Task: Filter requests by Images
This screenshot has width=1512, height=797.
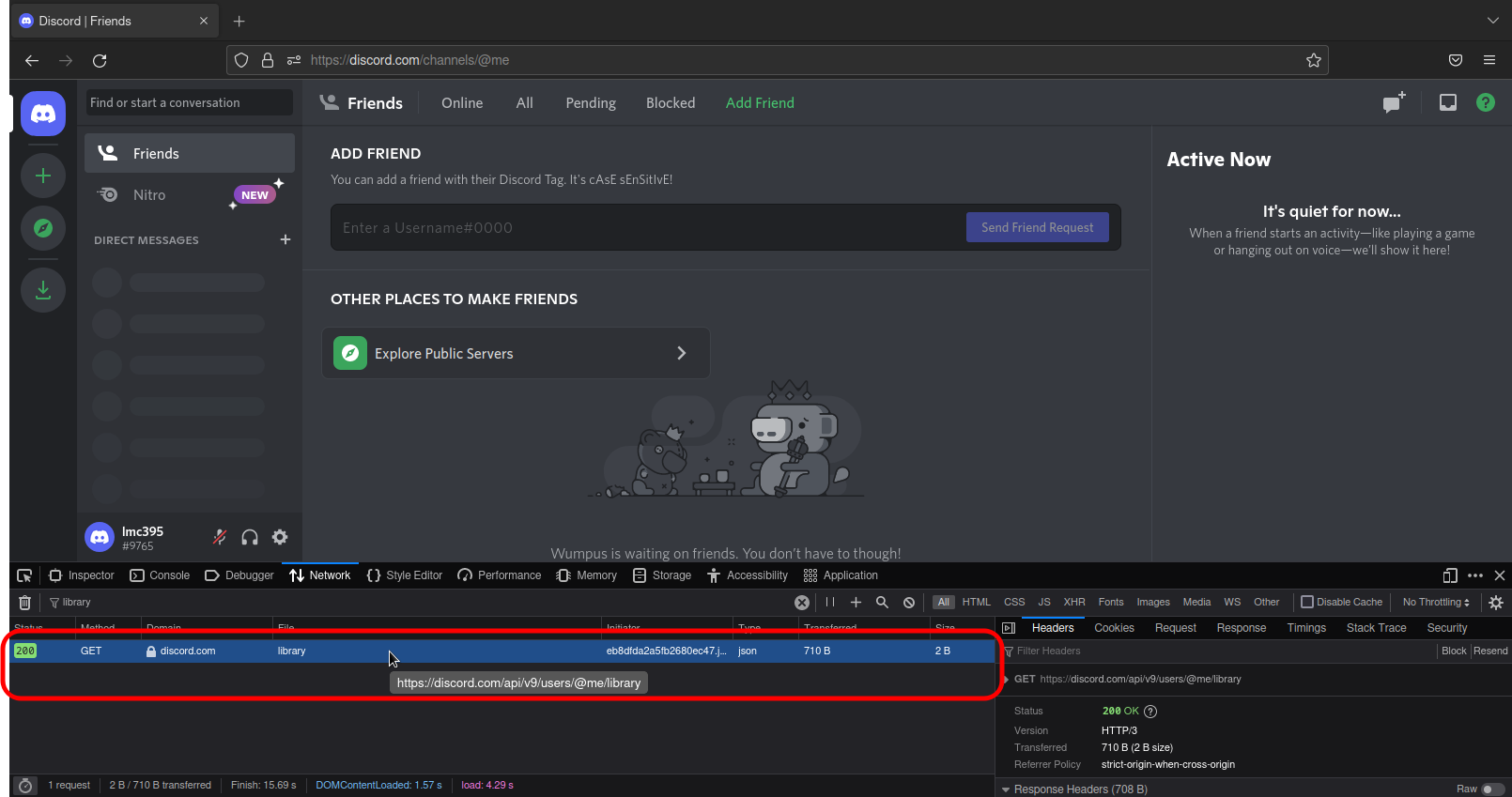Action: pyautogui.click(x=1153, y=603)
